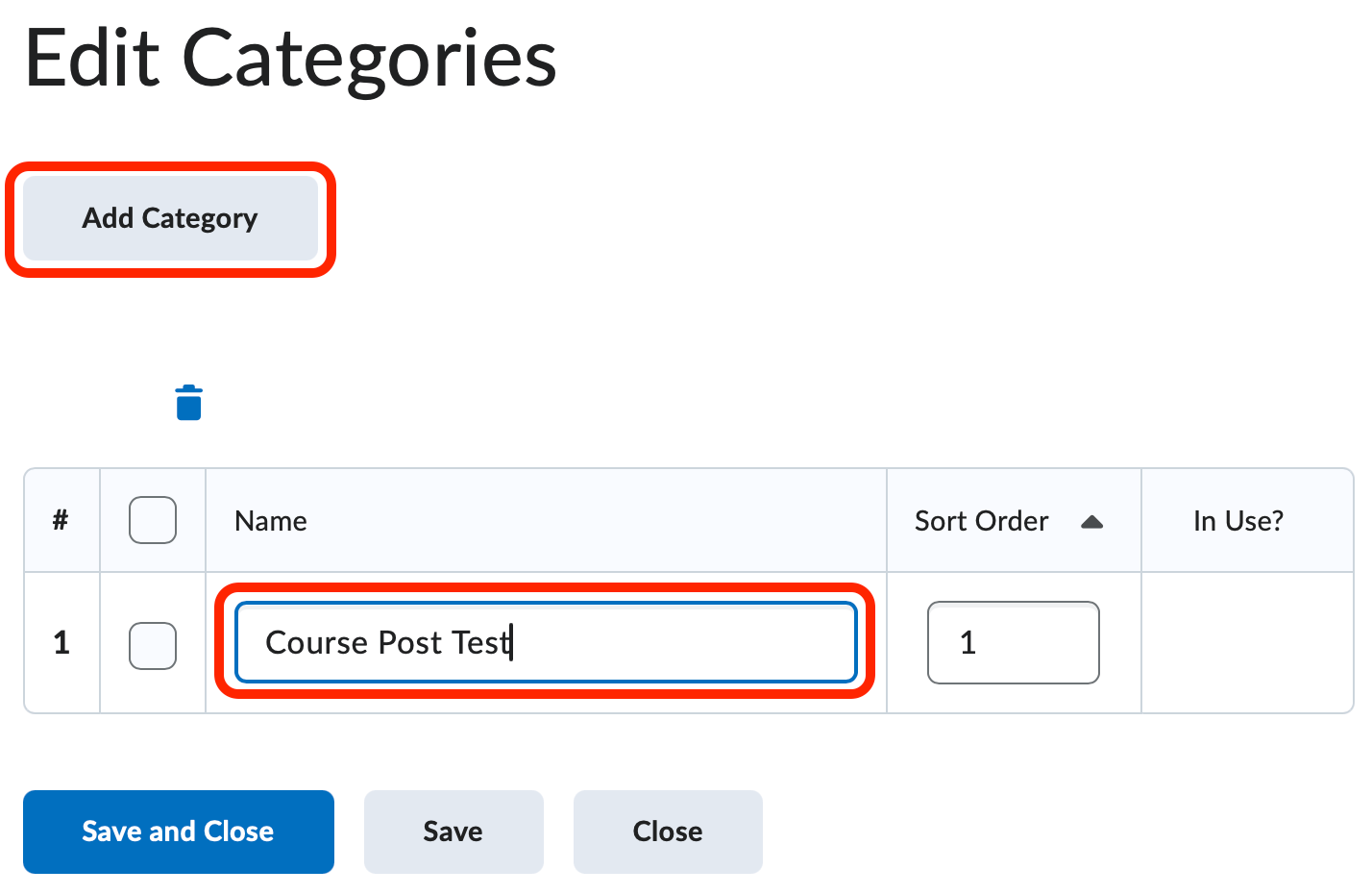Toggle the select-all checkbox in the table header

click(x=152, y=520)
